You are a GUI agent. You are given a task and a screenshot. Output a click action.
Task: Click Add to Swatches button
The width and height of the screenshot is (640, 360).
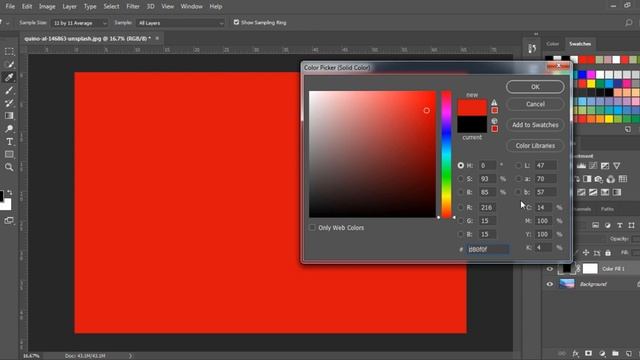click(535, 125)
